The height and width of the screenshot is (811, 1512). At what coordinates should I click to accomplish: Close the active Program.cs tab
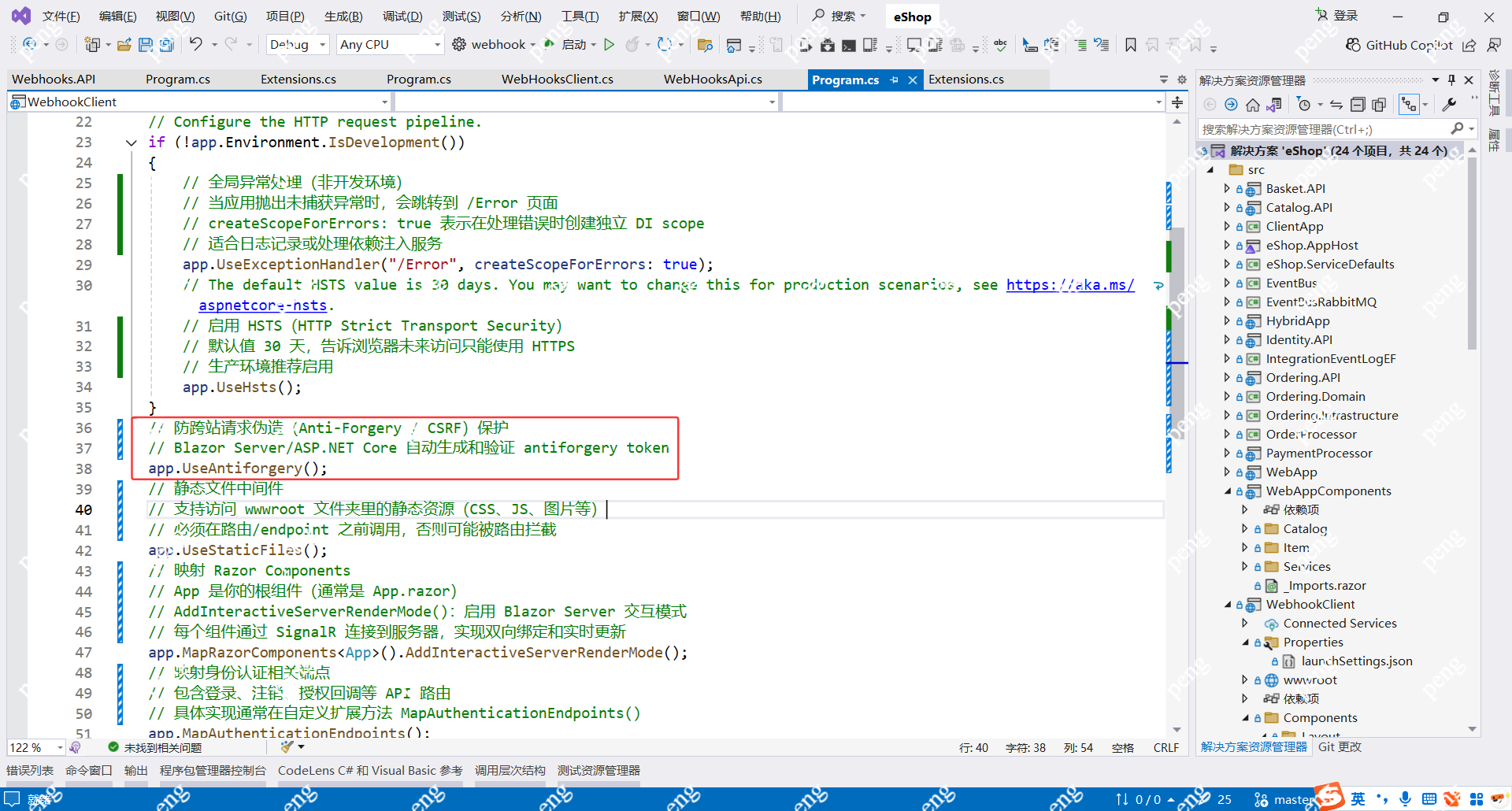pos(913,80)
